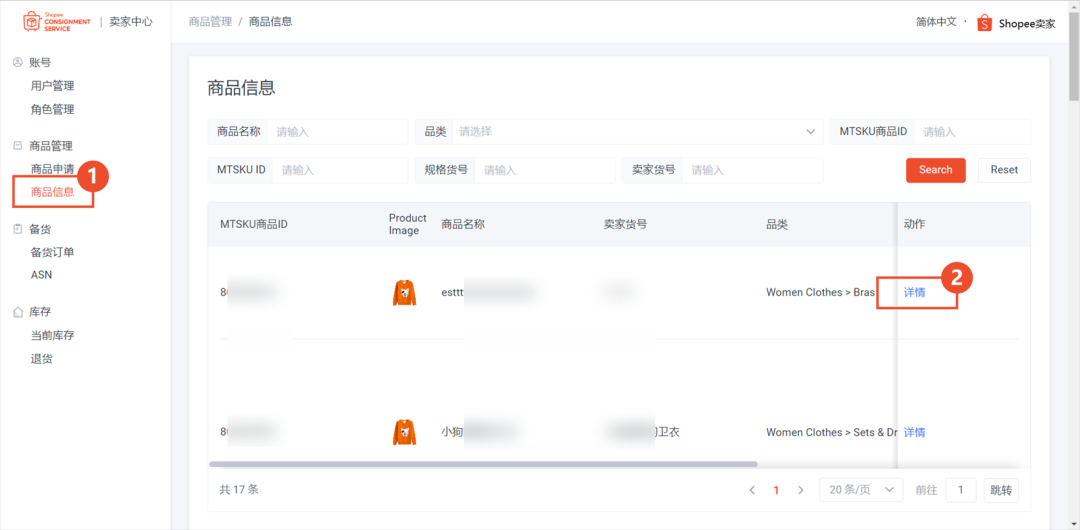Viewport: 1080px width, 530px height.
Task: Click the 备货 section icon
Action: [18, 229]
